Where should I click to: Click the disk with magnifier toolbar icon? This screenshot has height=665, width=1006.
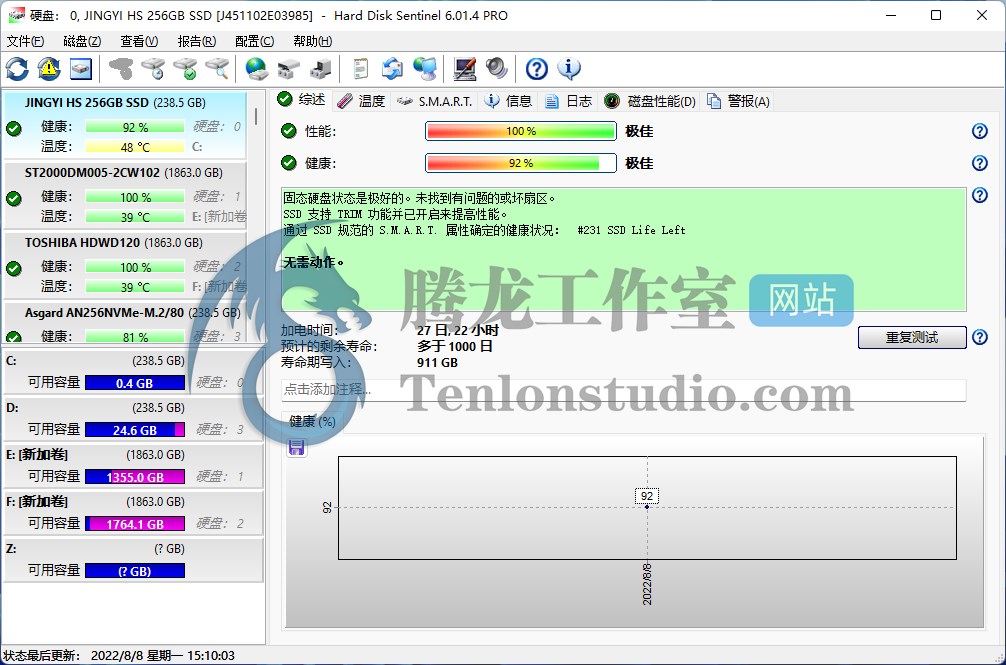(x=218, y=69)
